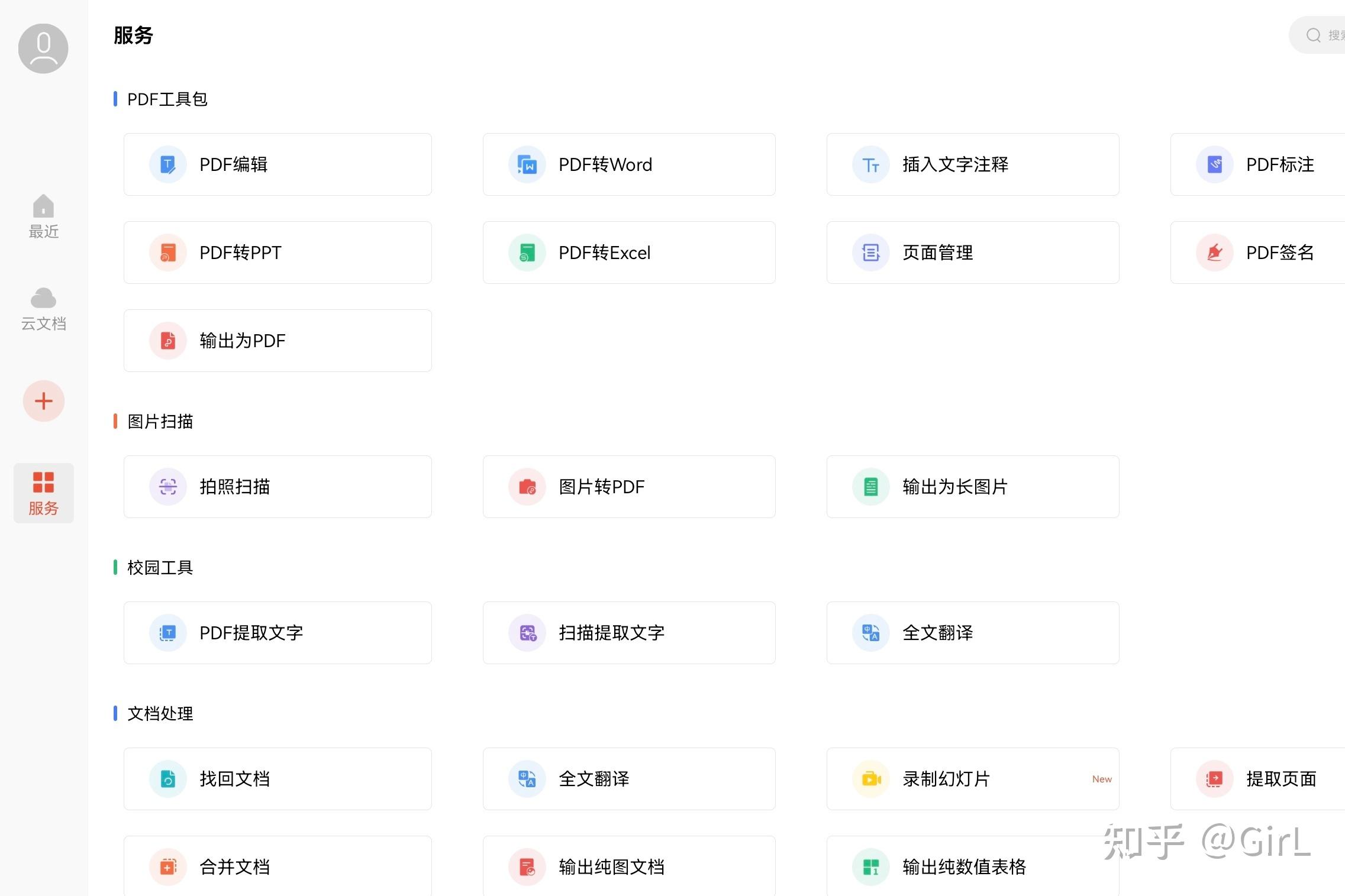The image size is (1345, 896).
Task: Open the 输出为PDF tool
Action: click(277, 340)
